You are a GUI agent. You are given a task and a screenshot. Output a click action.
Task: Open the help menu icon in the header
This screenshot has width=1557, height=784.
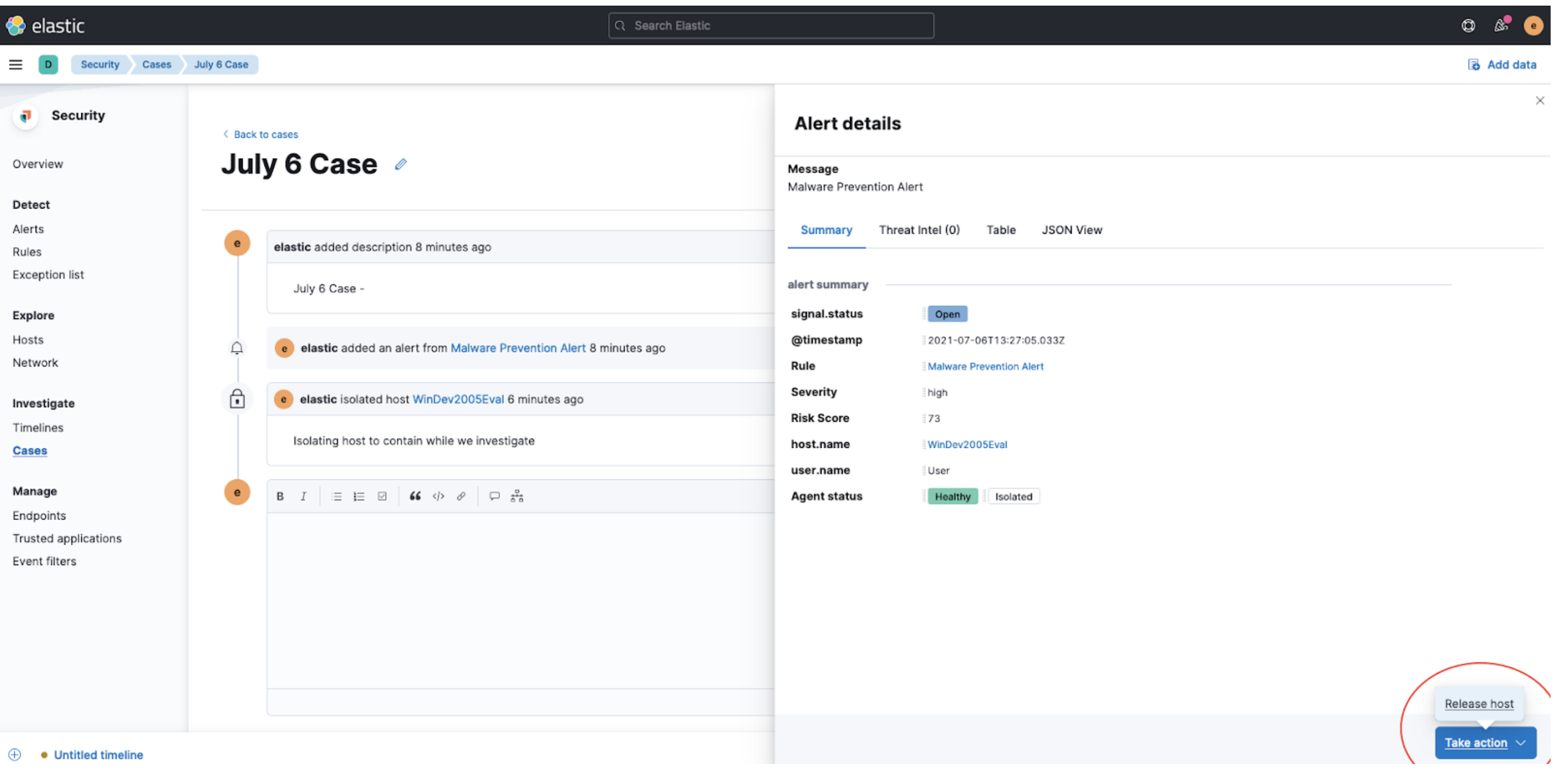coord(1468,25)
